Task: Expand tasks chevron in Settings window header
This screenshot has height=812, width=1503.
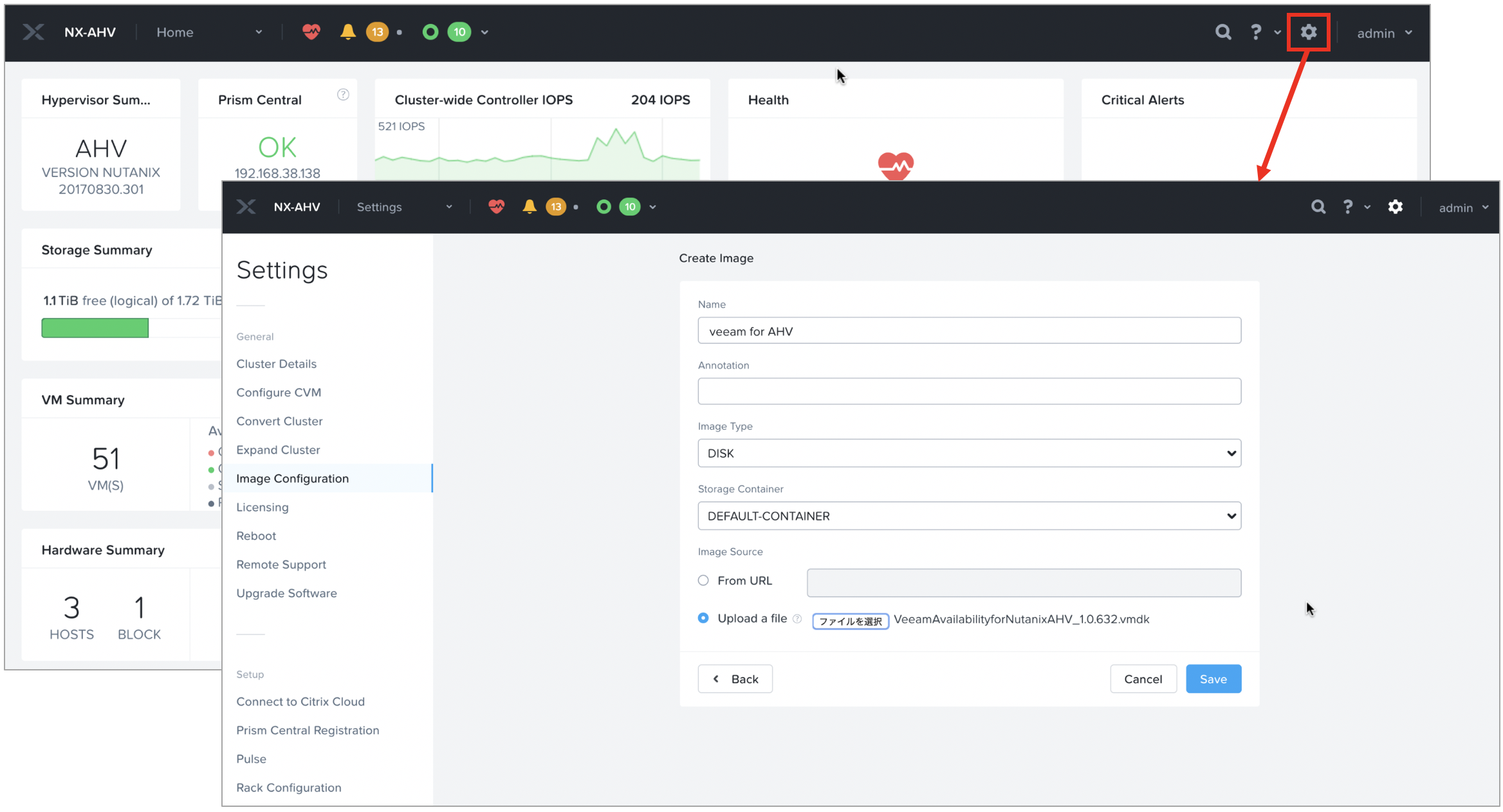Action: 653,207
